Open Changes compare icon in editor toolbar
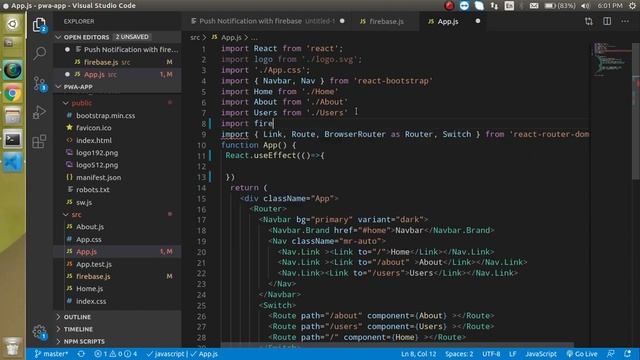 tap(589, 21)
